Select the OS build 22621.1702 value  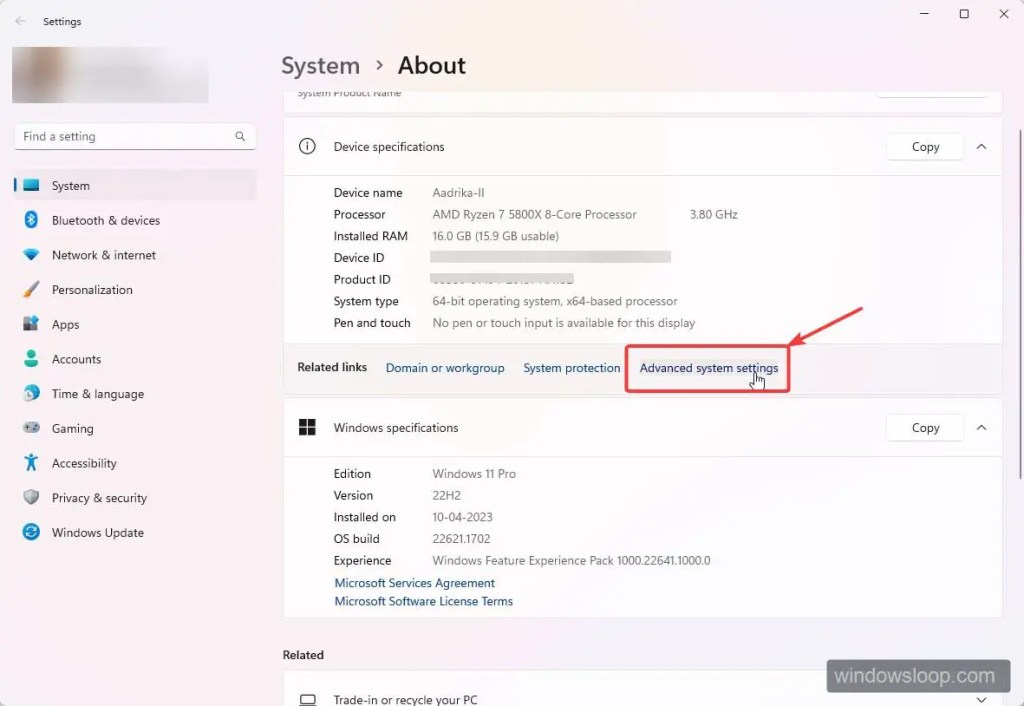pos(461,539)
